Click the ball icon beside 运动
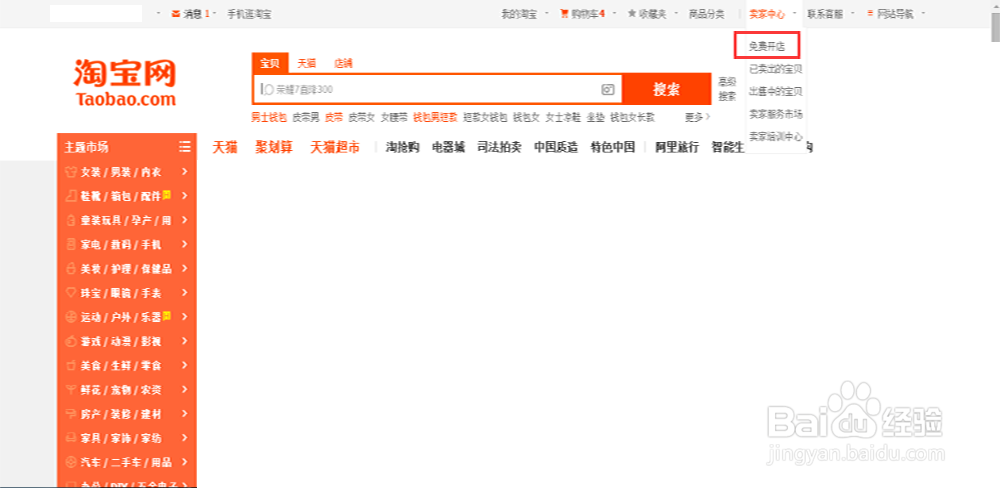This screenshot has width=1000, height=488. 71,317
